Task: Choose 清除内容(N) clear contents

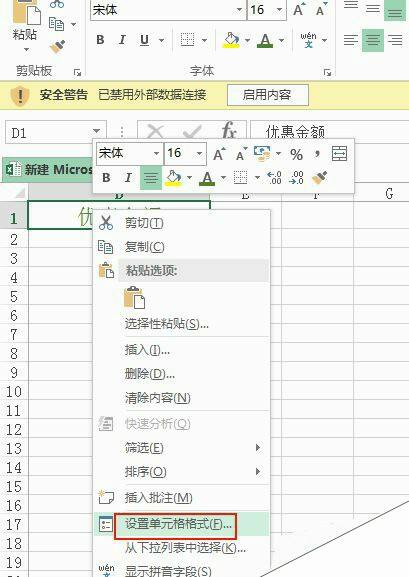Action: [182, 398]
